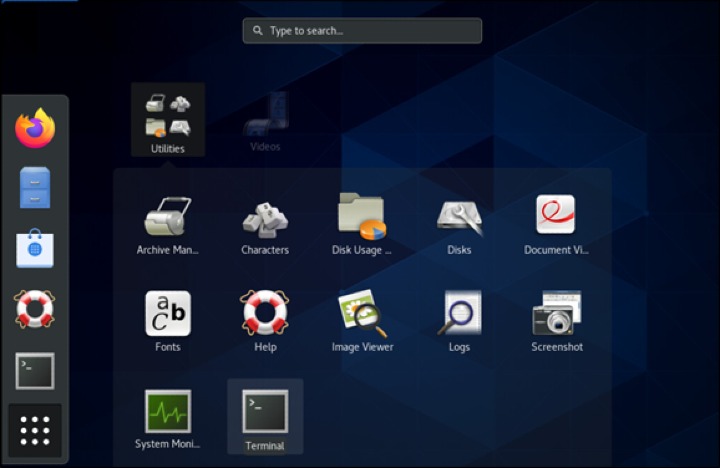720x468 pixels.
Task: Open Files manager from the dock
Action: [35, 188]
